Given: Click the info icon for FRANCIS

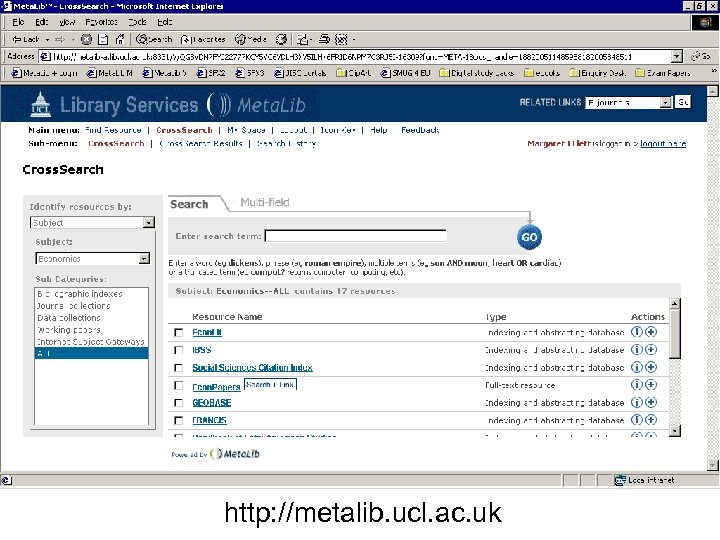Looking at the screenshot, I should pos(636,420).
